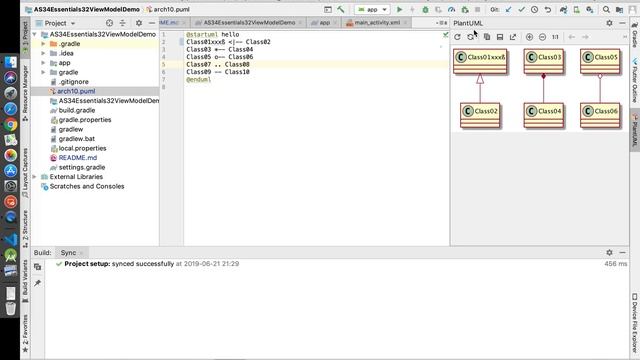Show VCS history clock icon
640x360 pixels.
pyautogui.click(x=534, y=9)
